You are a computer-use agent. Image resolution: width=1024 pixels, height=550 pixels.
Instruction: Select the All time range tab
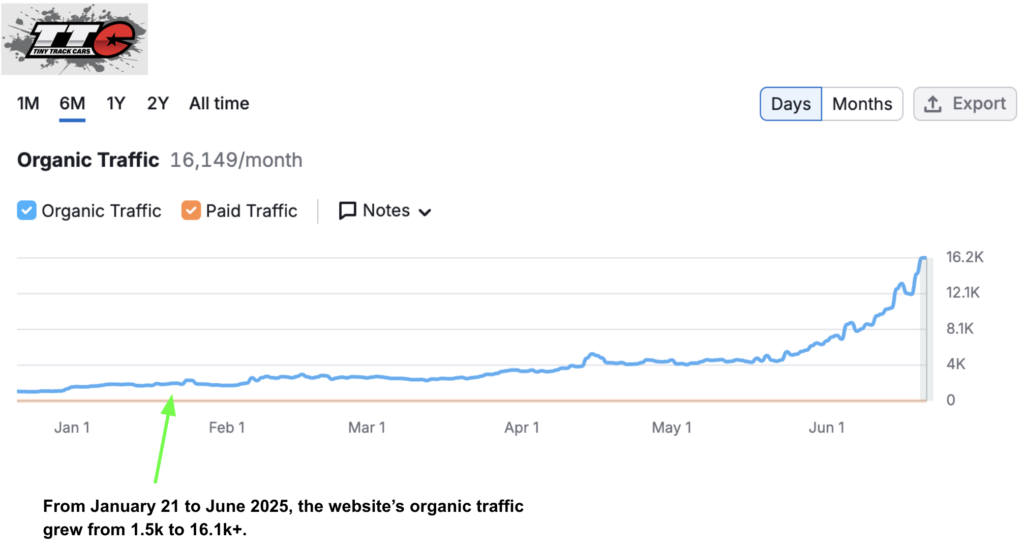[x=219, y=103]
